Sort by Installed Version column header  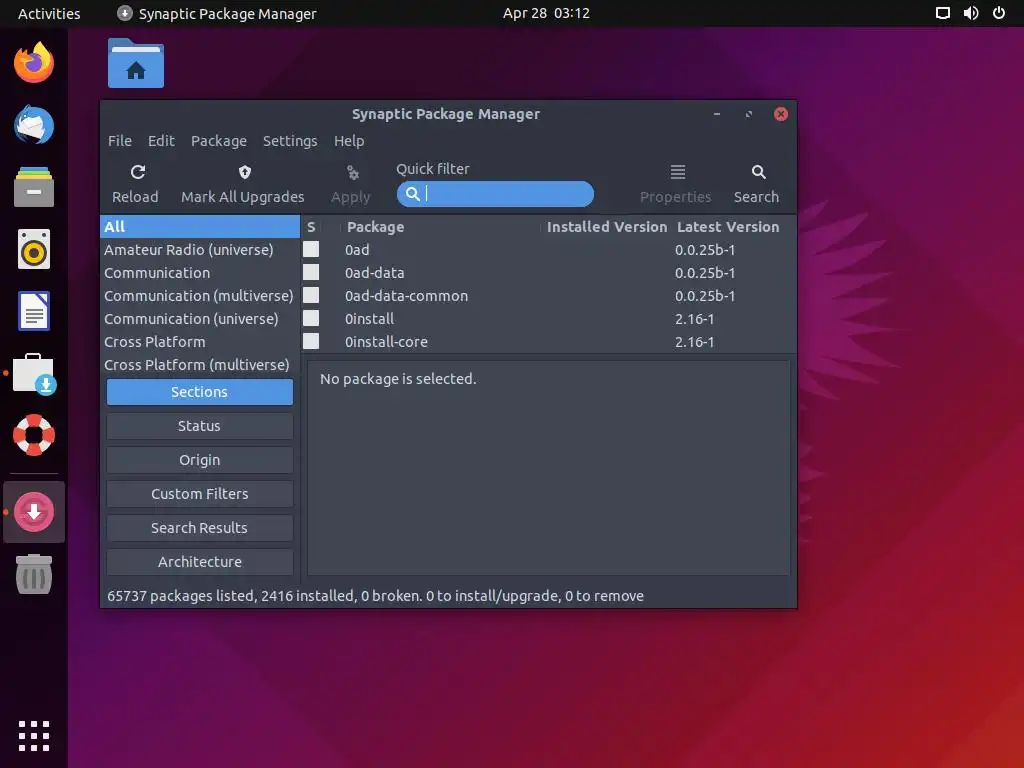click(607, 227)
